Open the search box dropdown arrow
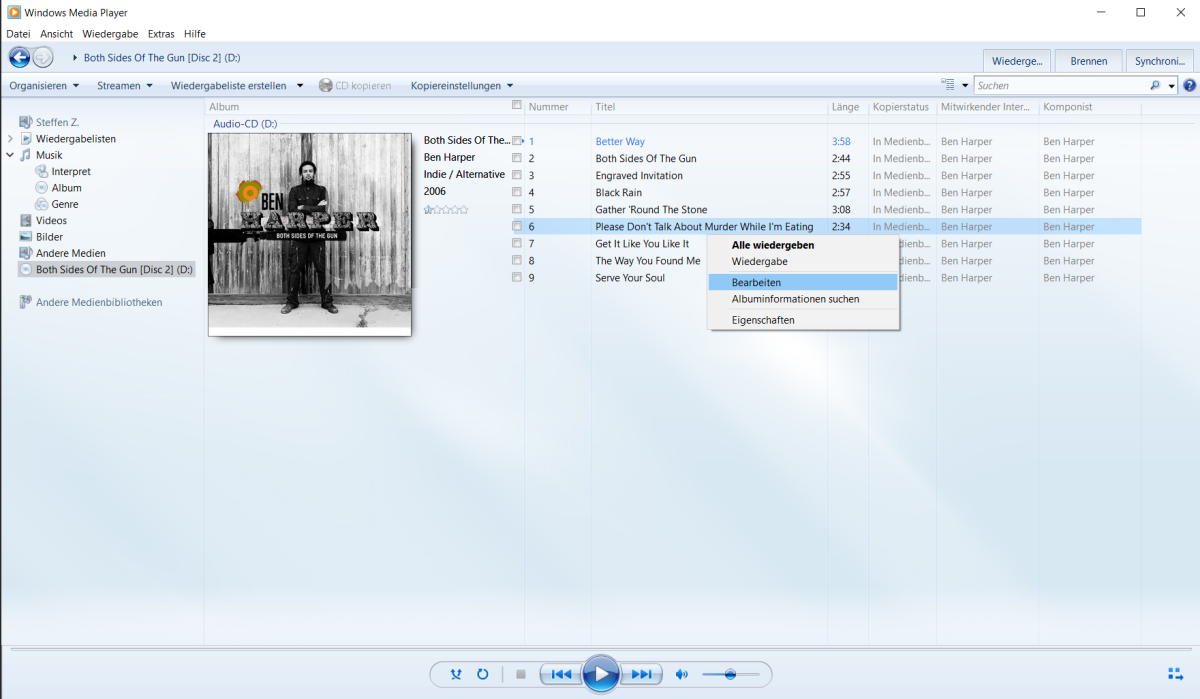 (1172, 86)
